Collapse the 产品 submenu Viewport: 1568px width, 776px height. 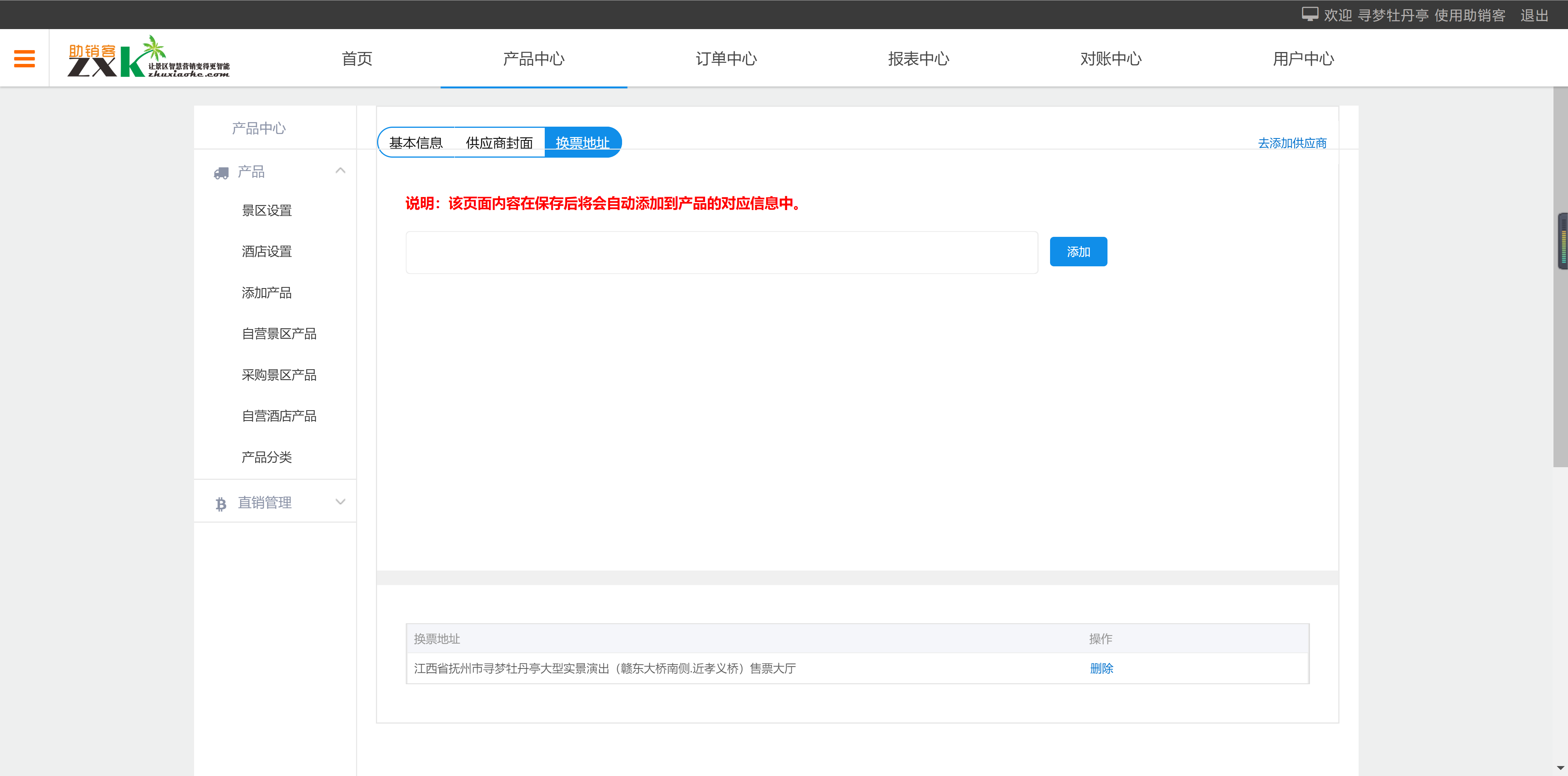tap(340, 171)
